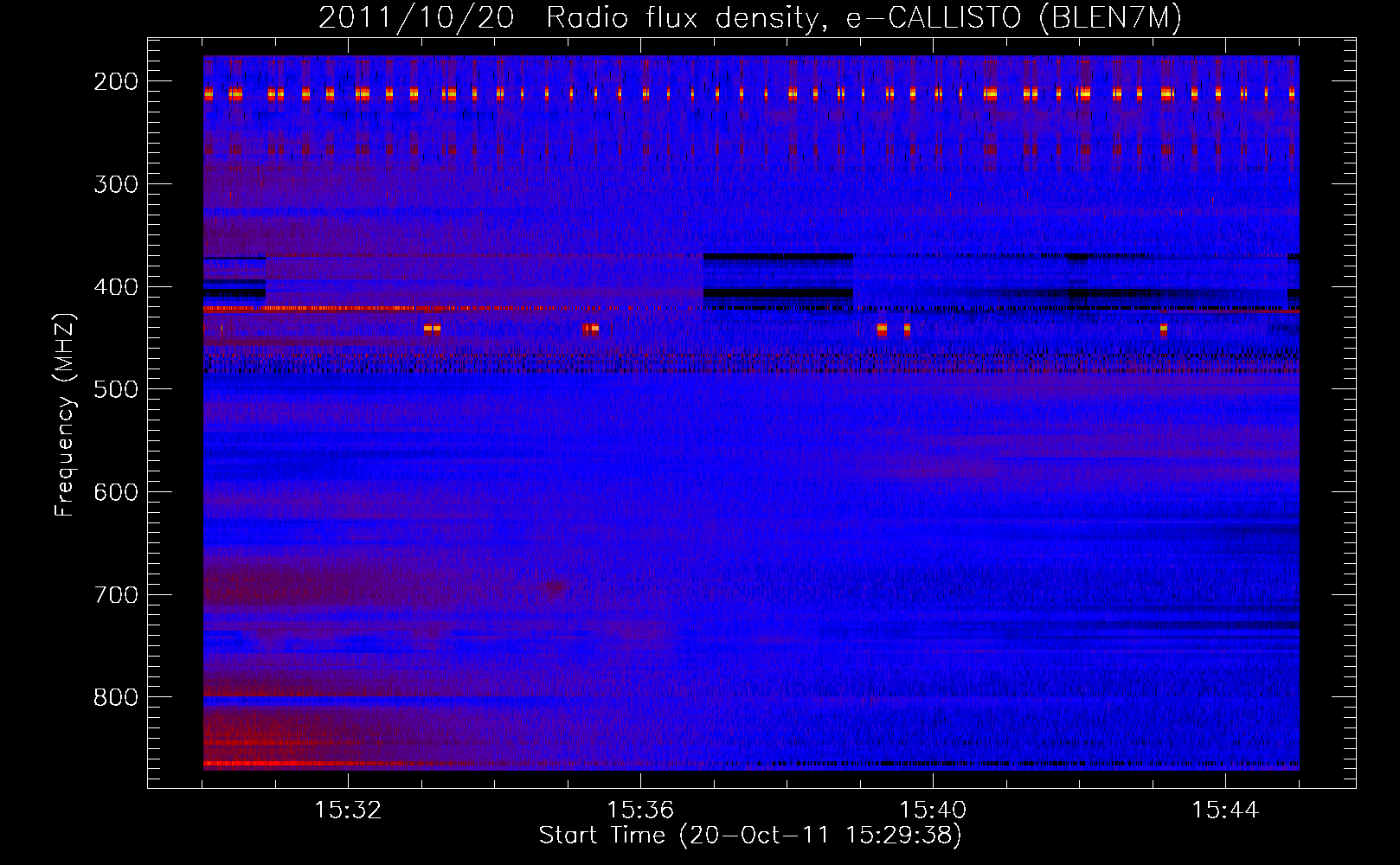Select the 500 frequency tick label
Screen dimensions: 1400x865
115,389
